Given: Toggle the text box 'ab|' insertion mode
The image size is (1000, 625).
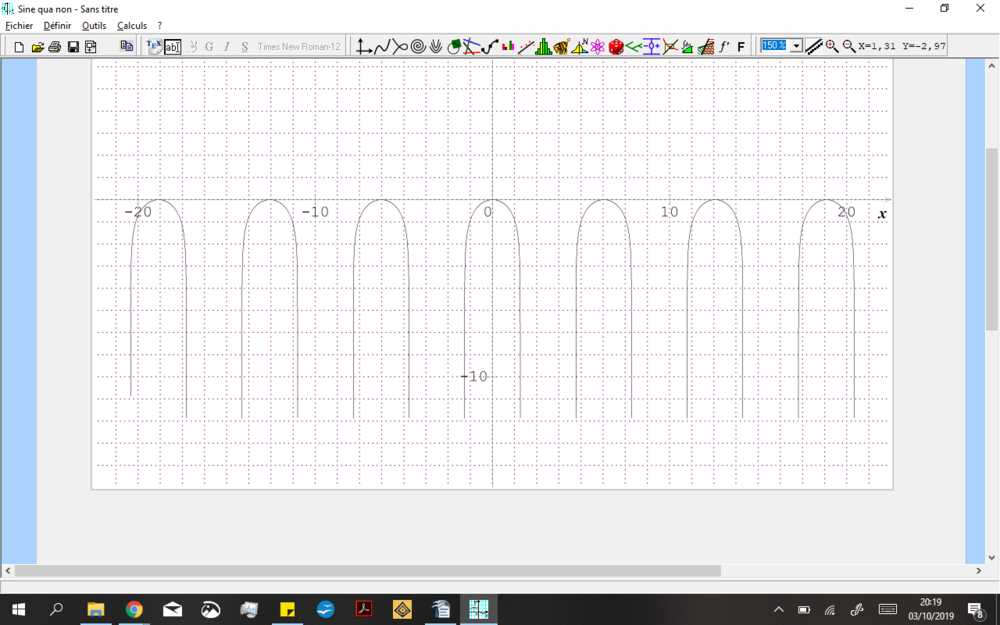Looking at the screenshot, I should [172, 47].
